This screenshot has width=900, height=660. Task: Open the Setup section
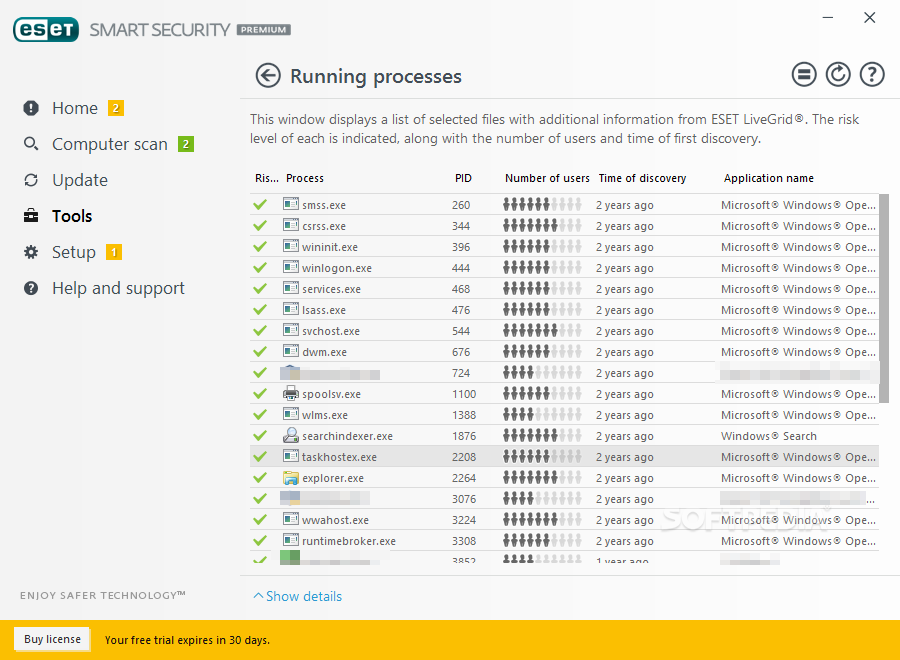pyautogui.click(x=73, y=253)
